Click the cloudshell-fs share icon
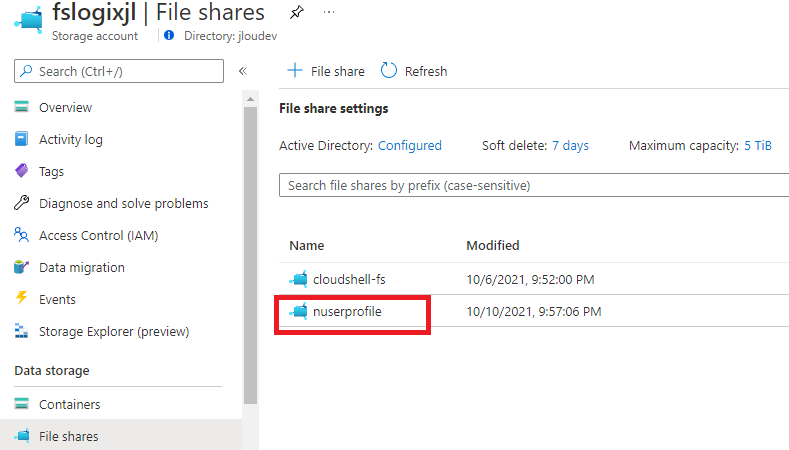This screenshot has width=789, height=450. tap(298, 279)
